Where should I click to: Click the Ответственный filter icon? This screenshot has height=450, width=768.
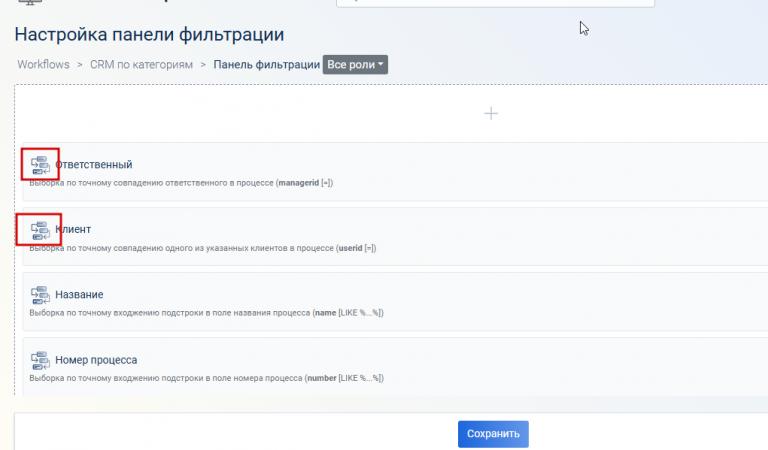(40, 165)
